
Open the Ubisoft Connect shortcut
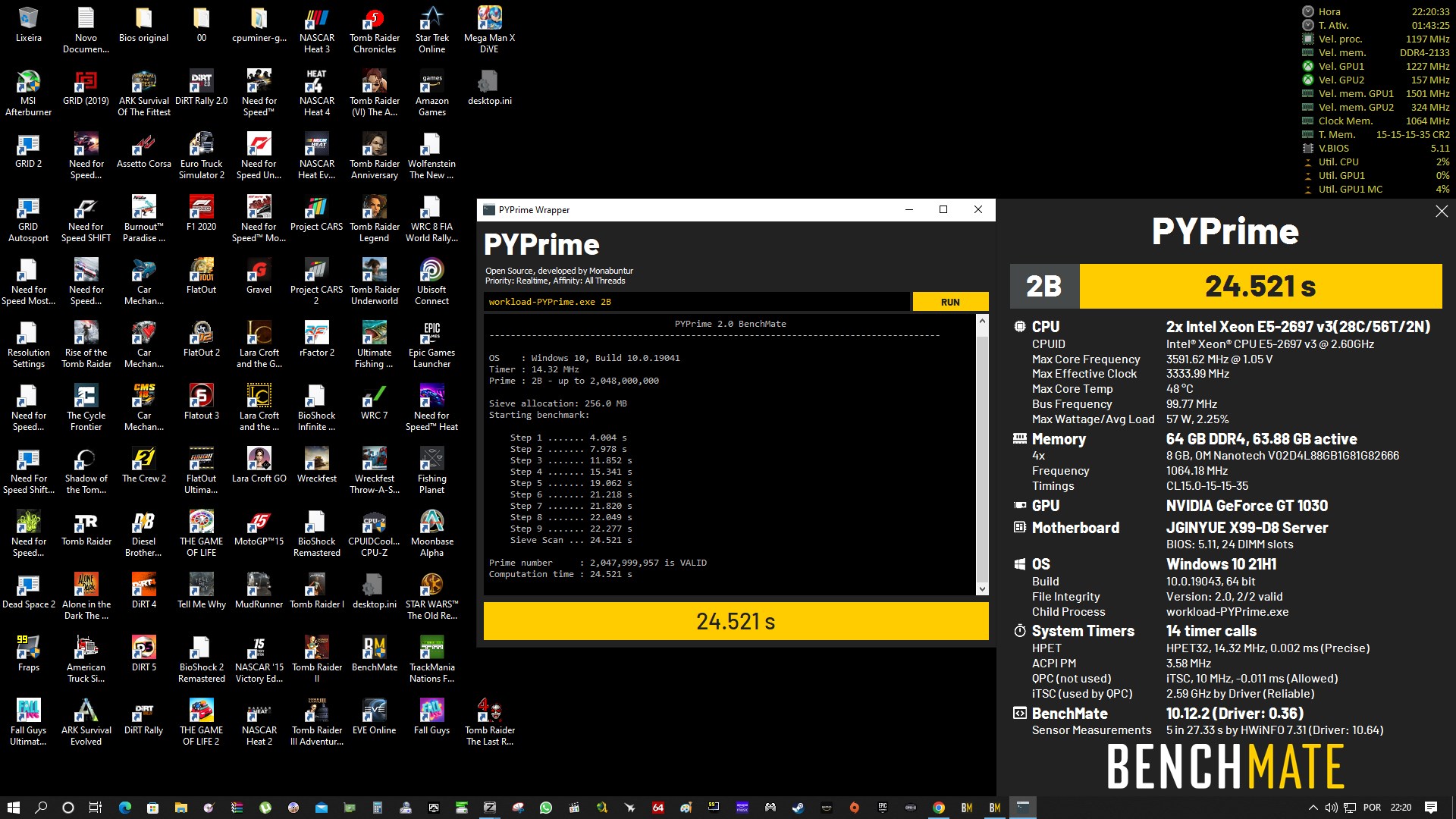pyautogui.click(x=431, y=282)
